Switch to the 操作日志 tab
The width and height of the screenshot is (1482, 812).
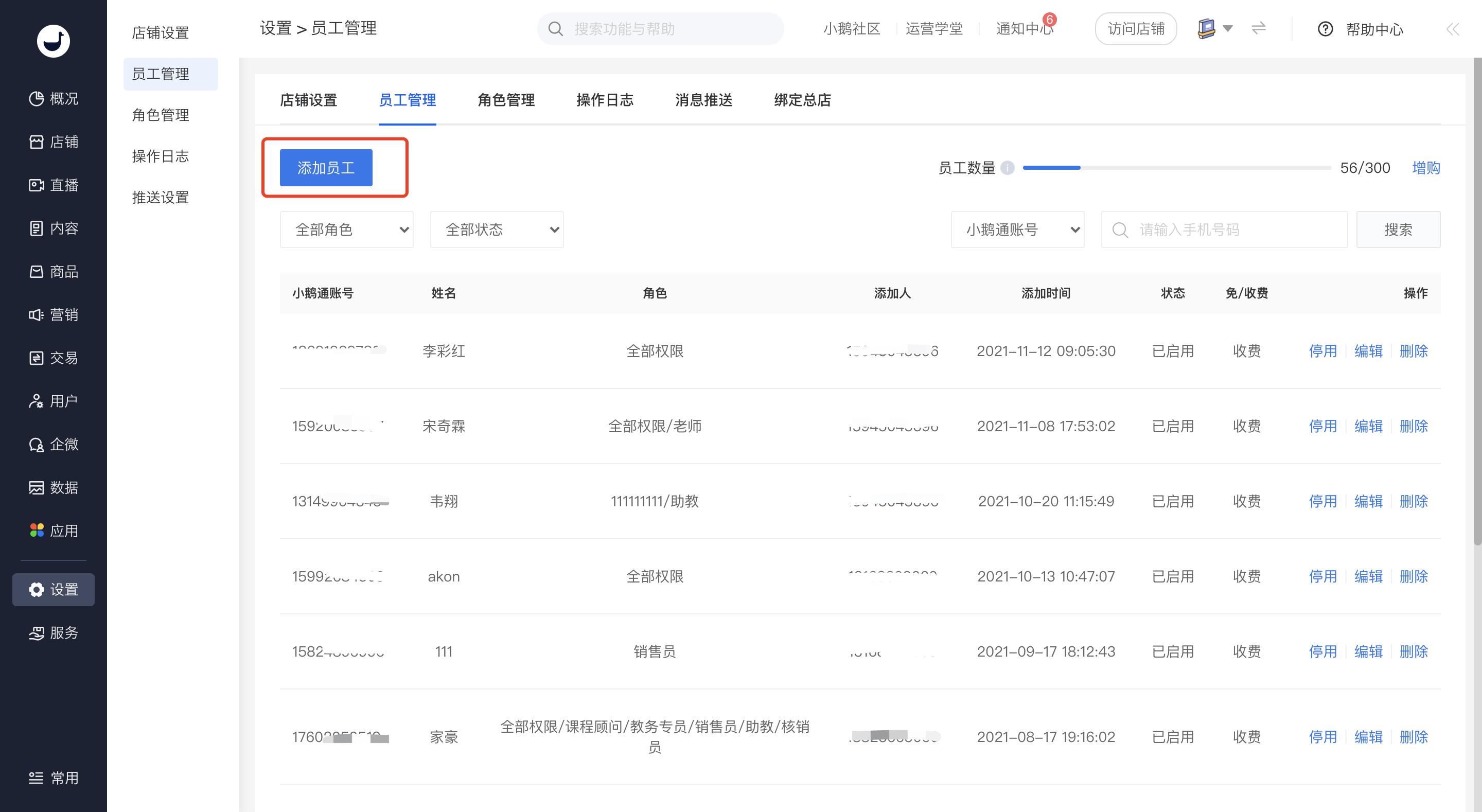pyautogui.click(x=605, y=100)
